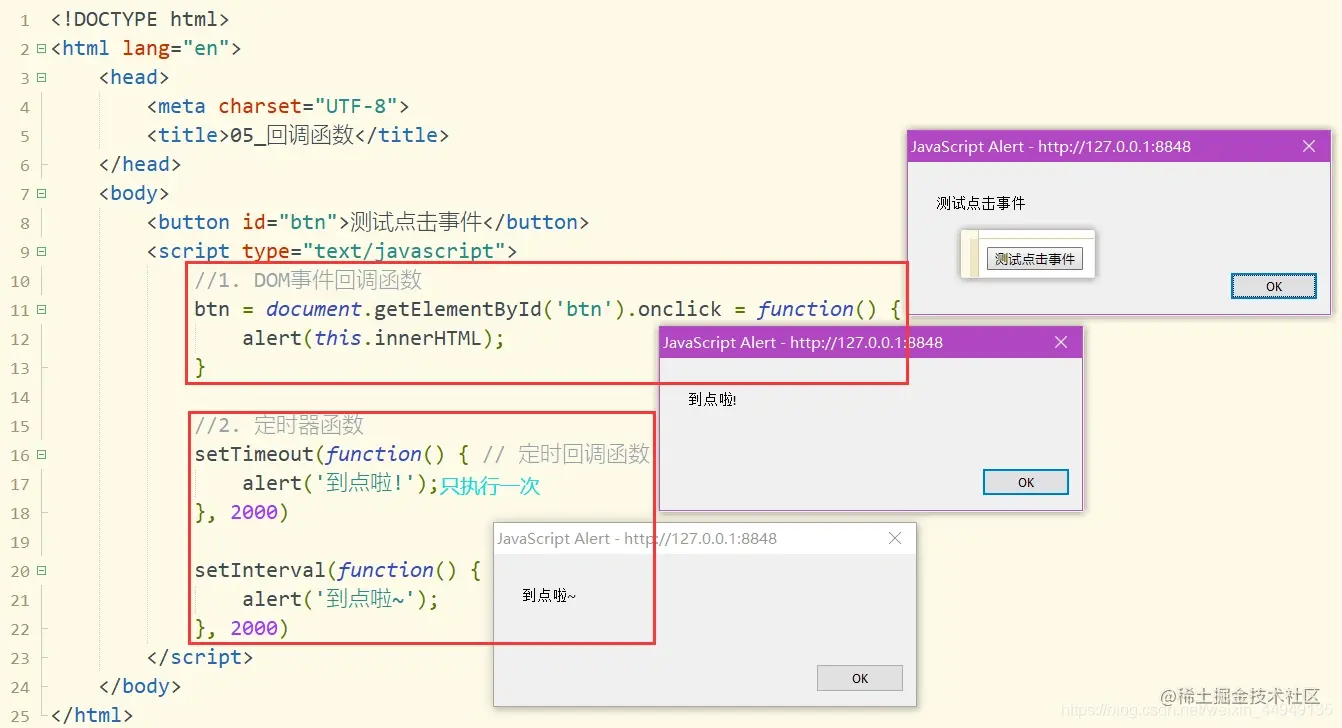The width and height of the screenshot is (1342, 728).
Task: Click the title text 05_回调函数
Action: (292, 135)
